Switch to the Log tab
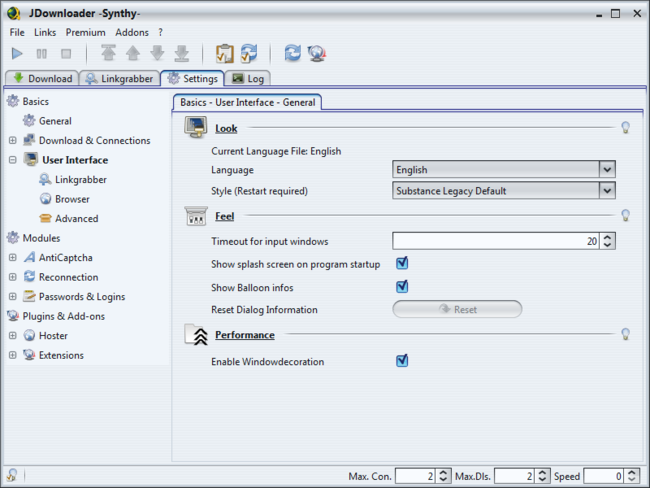 pos(248,78)
